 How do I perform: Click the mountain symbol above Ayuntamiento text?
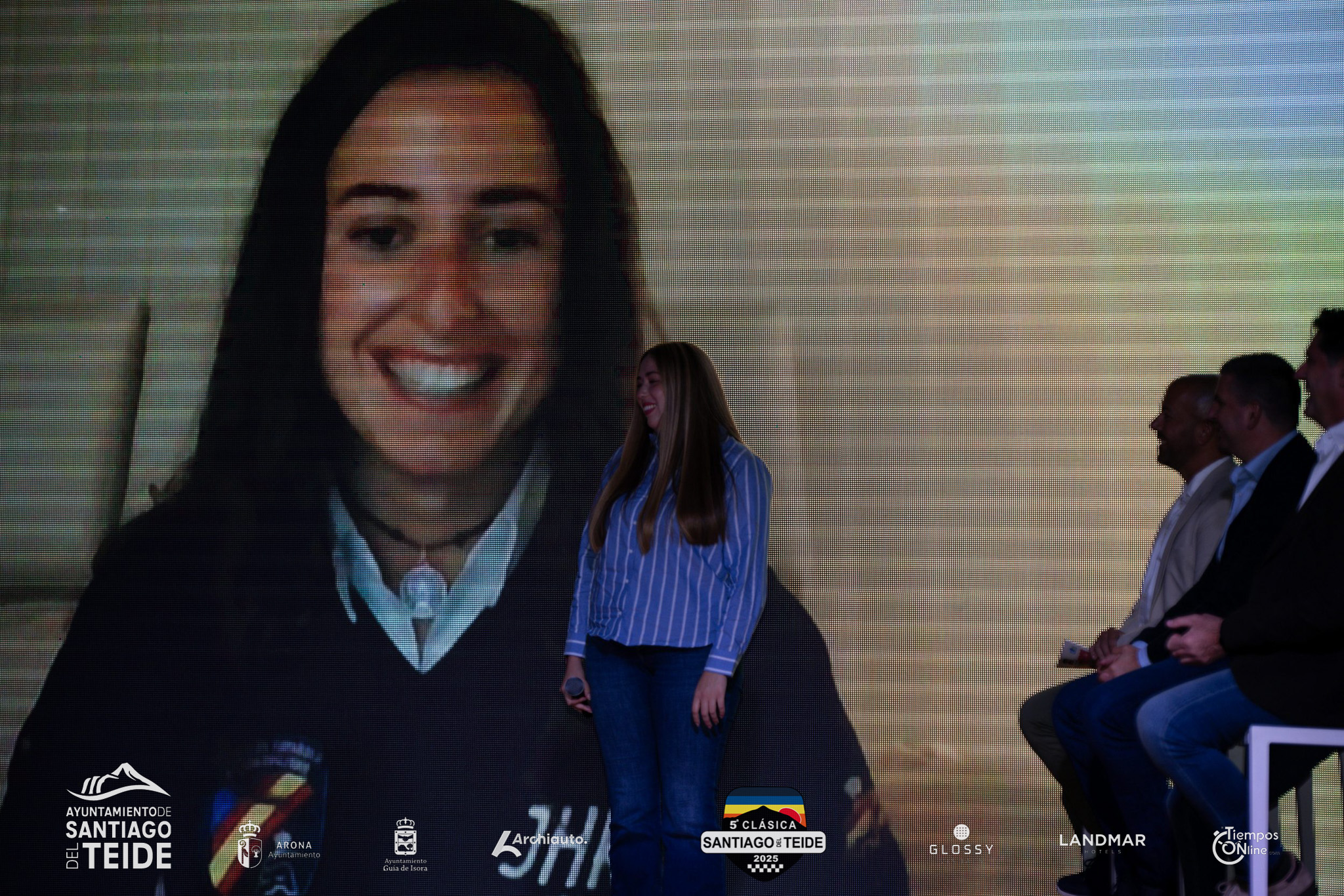(119, 781)
